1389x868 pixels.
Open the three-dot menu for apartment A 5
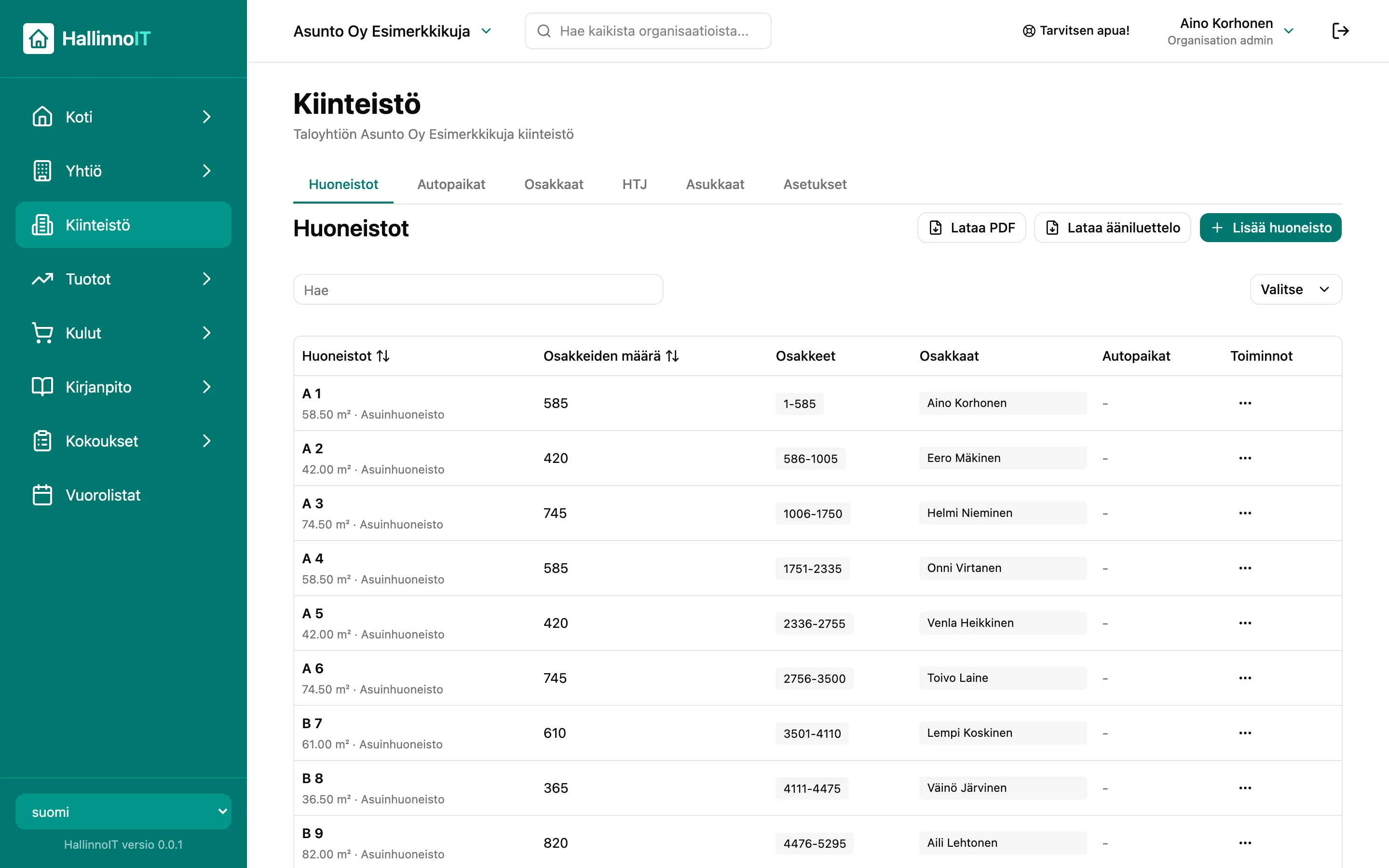click(1245, 623)
